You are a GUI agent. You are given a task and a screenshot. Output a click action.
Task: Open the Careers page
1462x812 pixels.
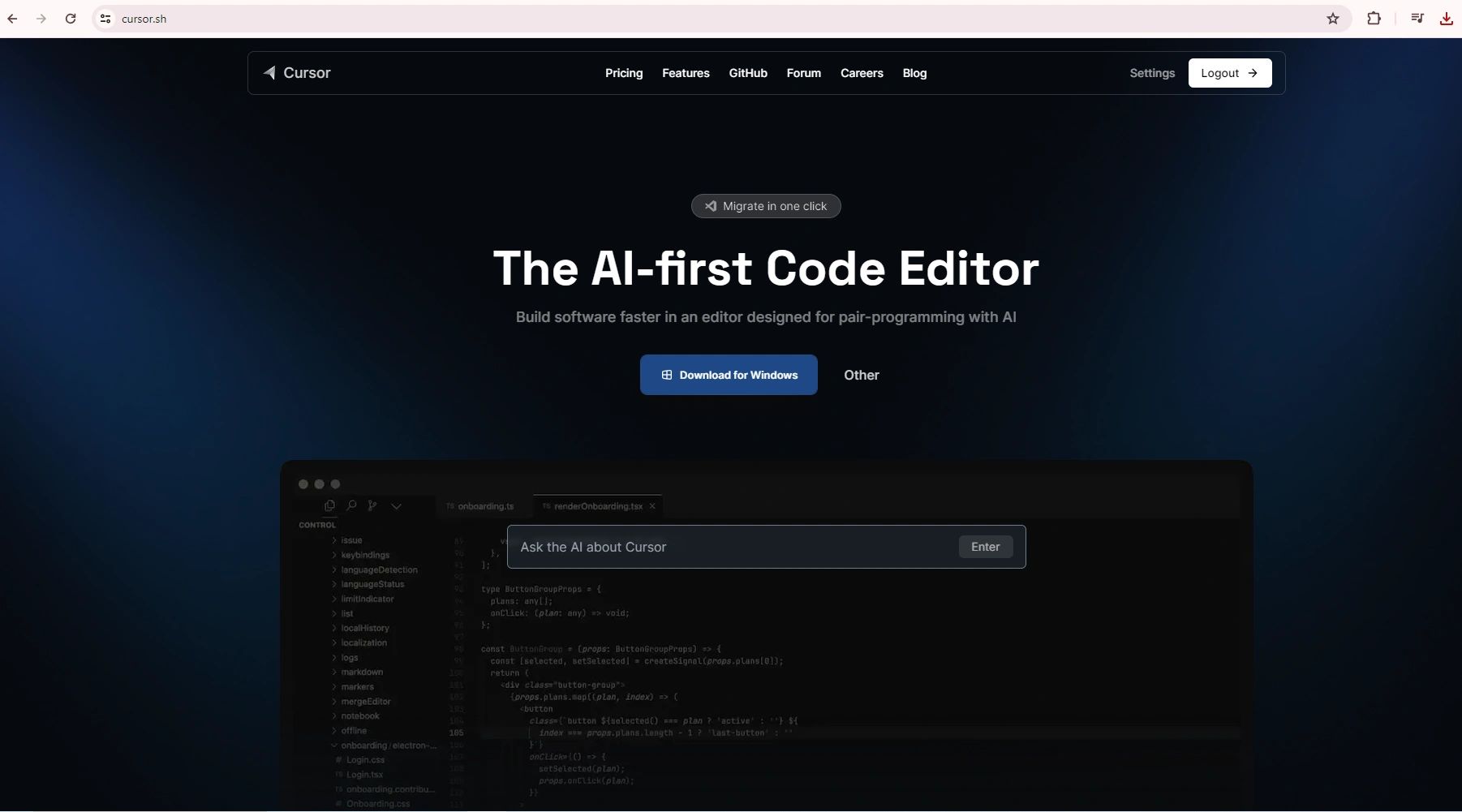click(x=861, y=73)
